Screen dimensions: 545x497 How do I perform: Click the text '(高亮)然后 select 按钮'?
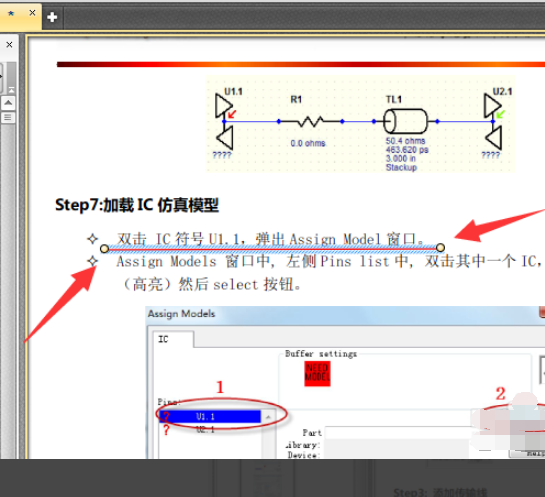211,285
